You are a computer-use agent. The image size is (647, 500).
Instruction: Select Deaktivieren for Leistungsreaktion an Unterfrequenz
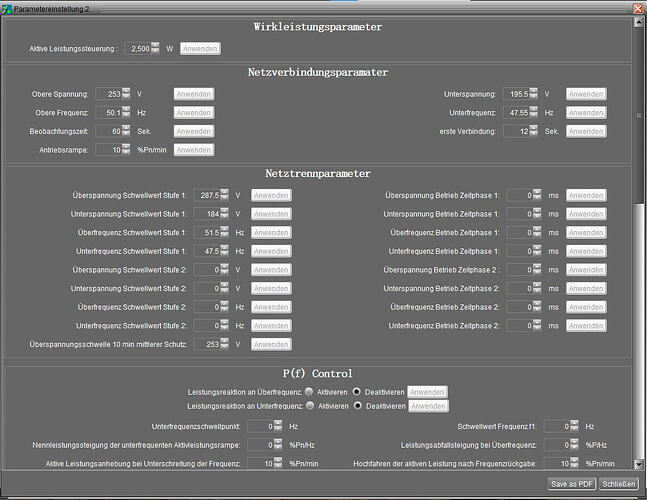[x=358, y=406]
